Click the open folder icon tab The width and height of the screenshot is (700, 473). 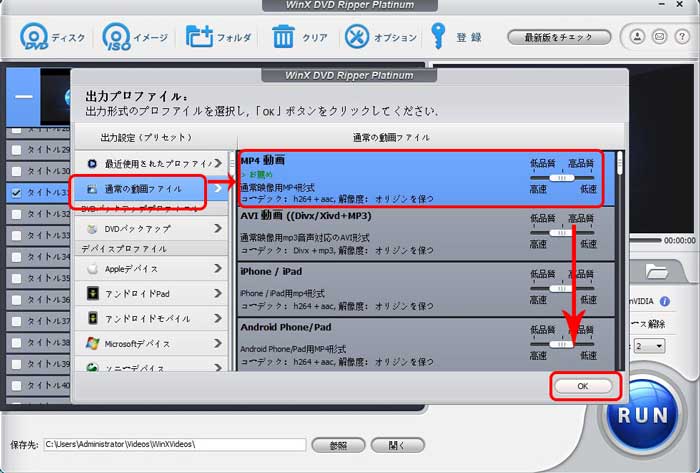(656, 271)
